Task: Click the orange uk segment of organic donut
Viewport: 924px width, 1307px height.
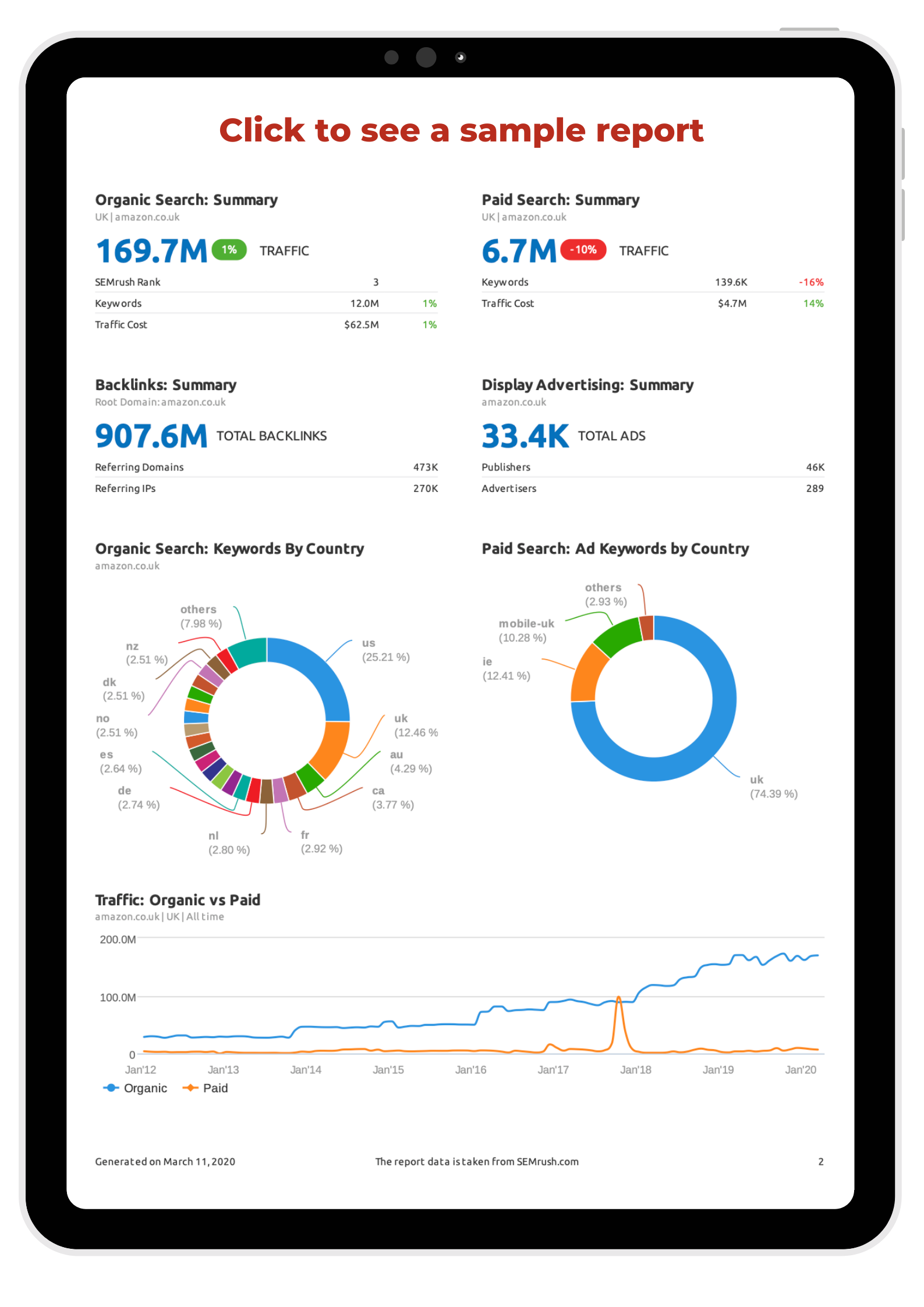Action: 332,748
